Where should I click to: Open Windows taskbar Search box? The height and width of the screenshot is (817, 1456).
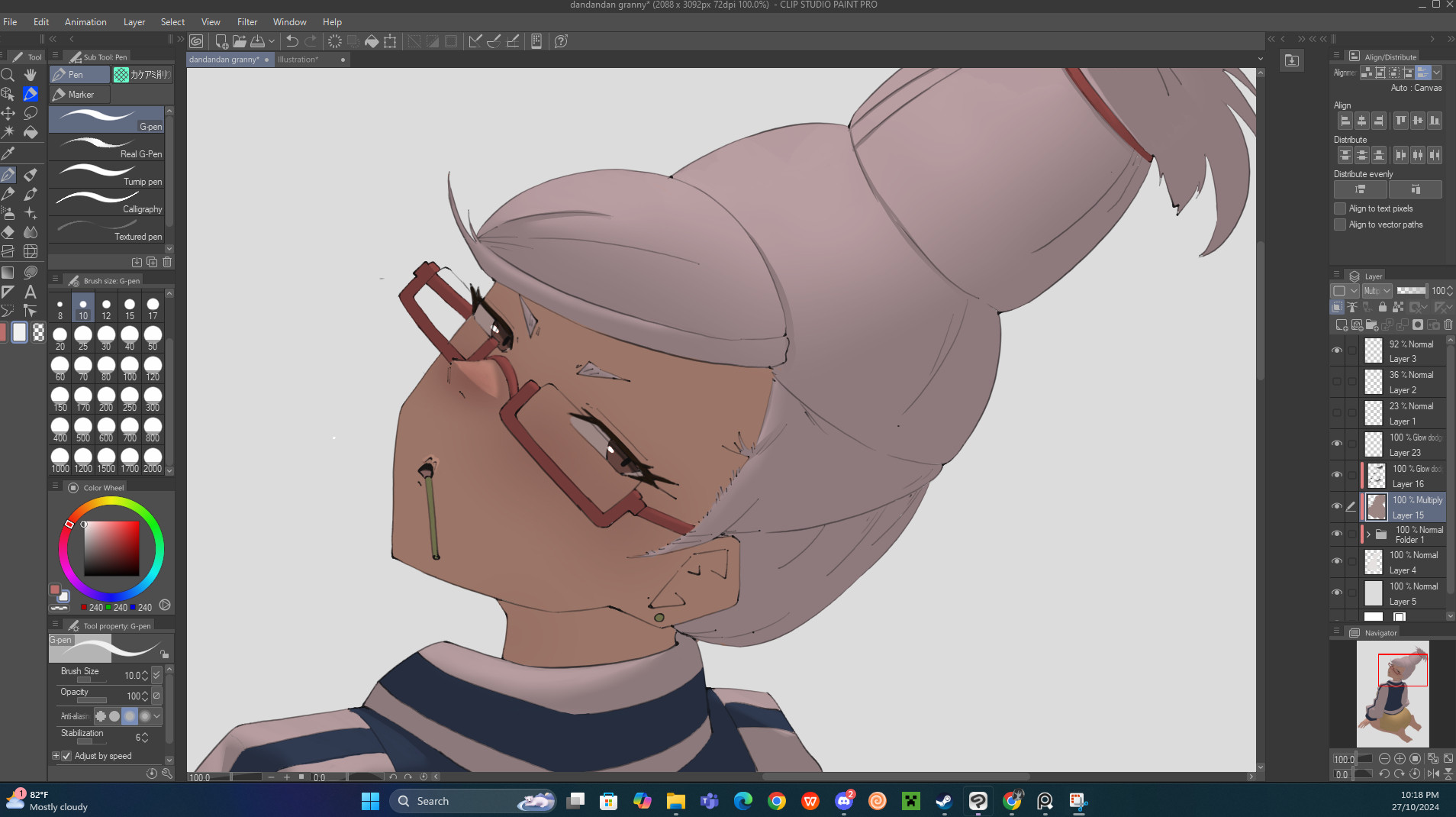[473, 801]
